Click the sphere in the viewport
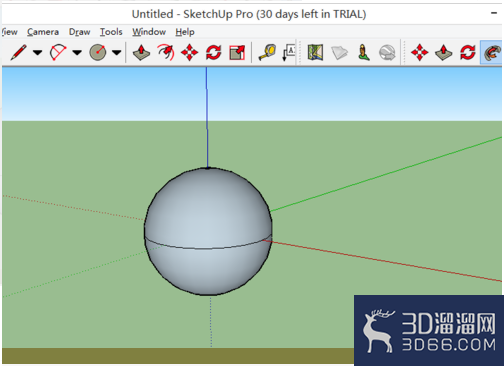 point(208,231)
